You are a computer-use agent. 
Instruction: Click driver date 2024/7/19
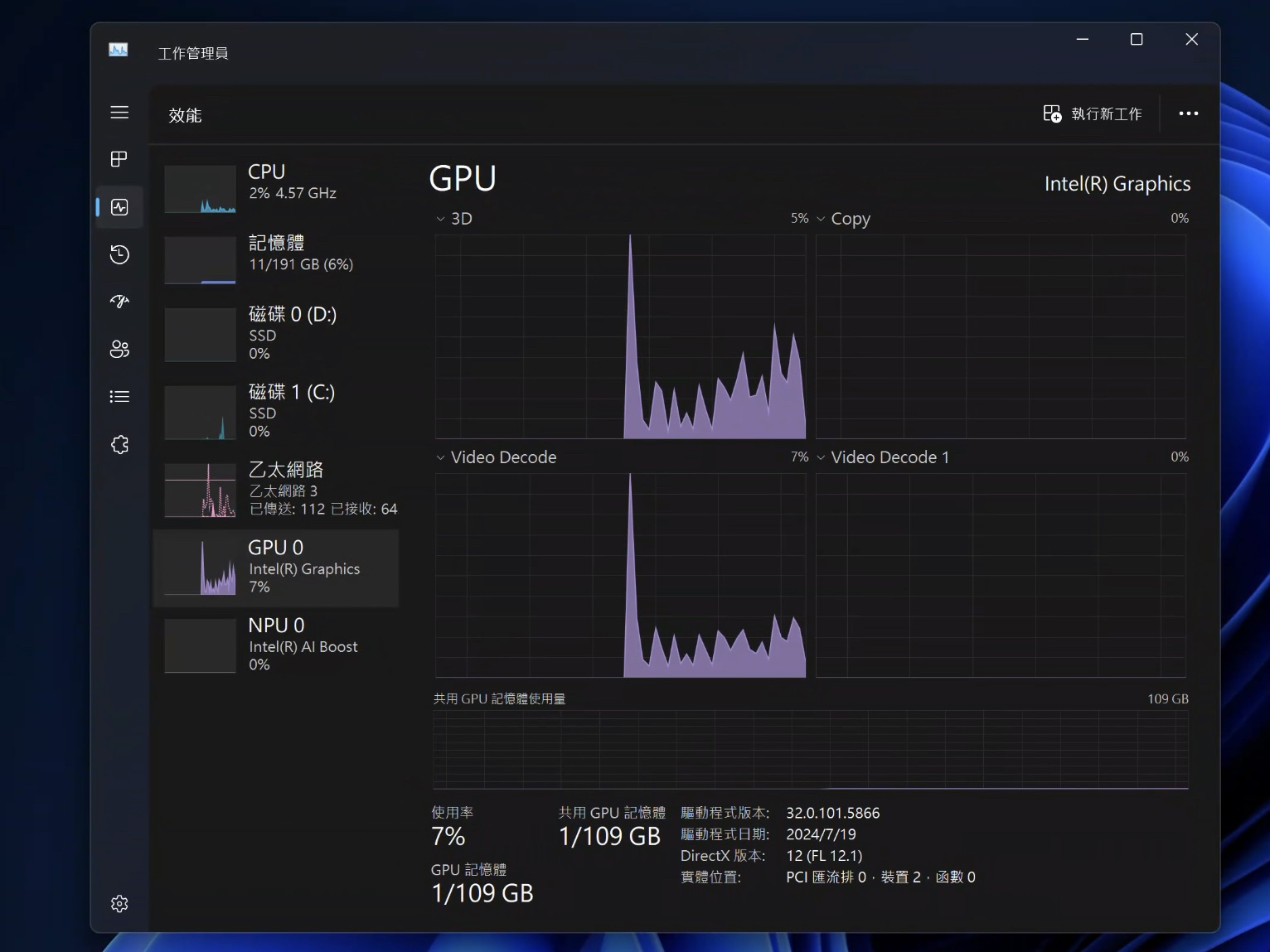(821, 834)
